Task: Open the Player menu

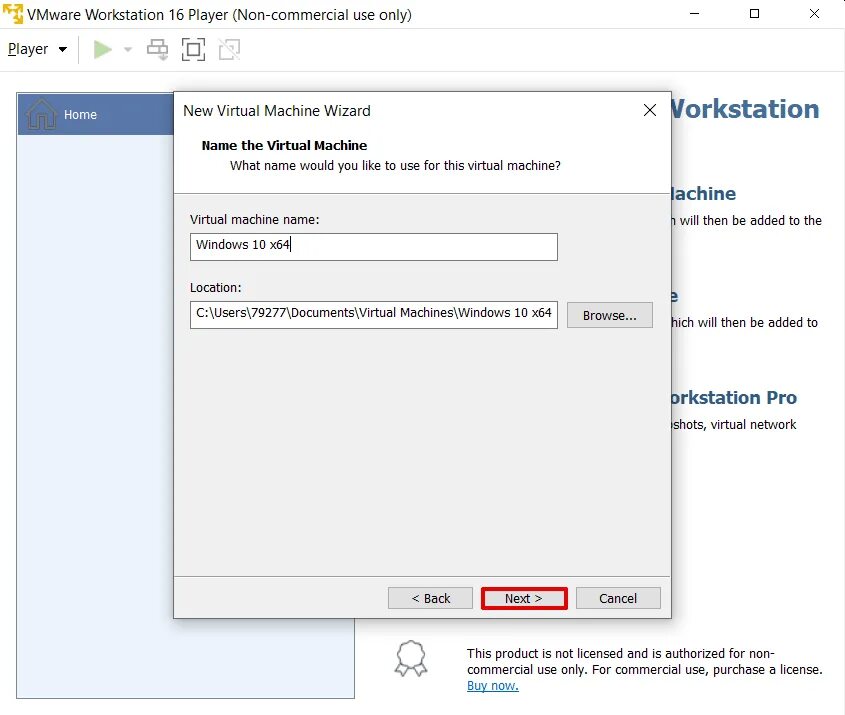Action: point(37,49)
